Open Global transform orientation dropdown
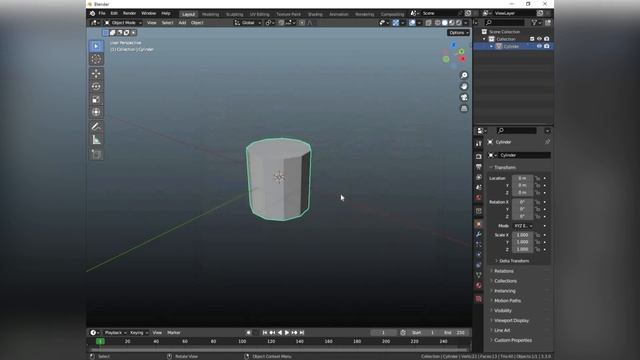 click(x=248, y=23)
